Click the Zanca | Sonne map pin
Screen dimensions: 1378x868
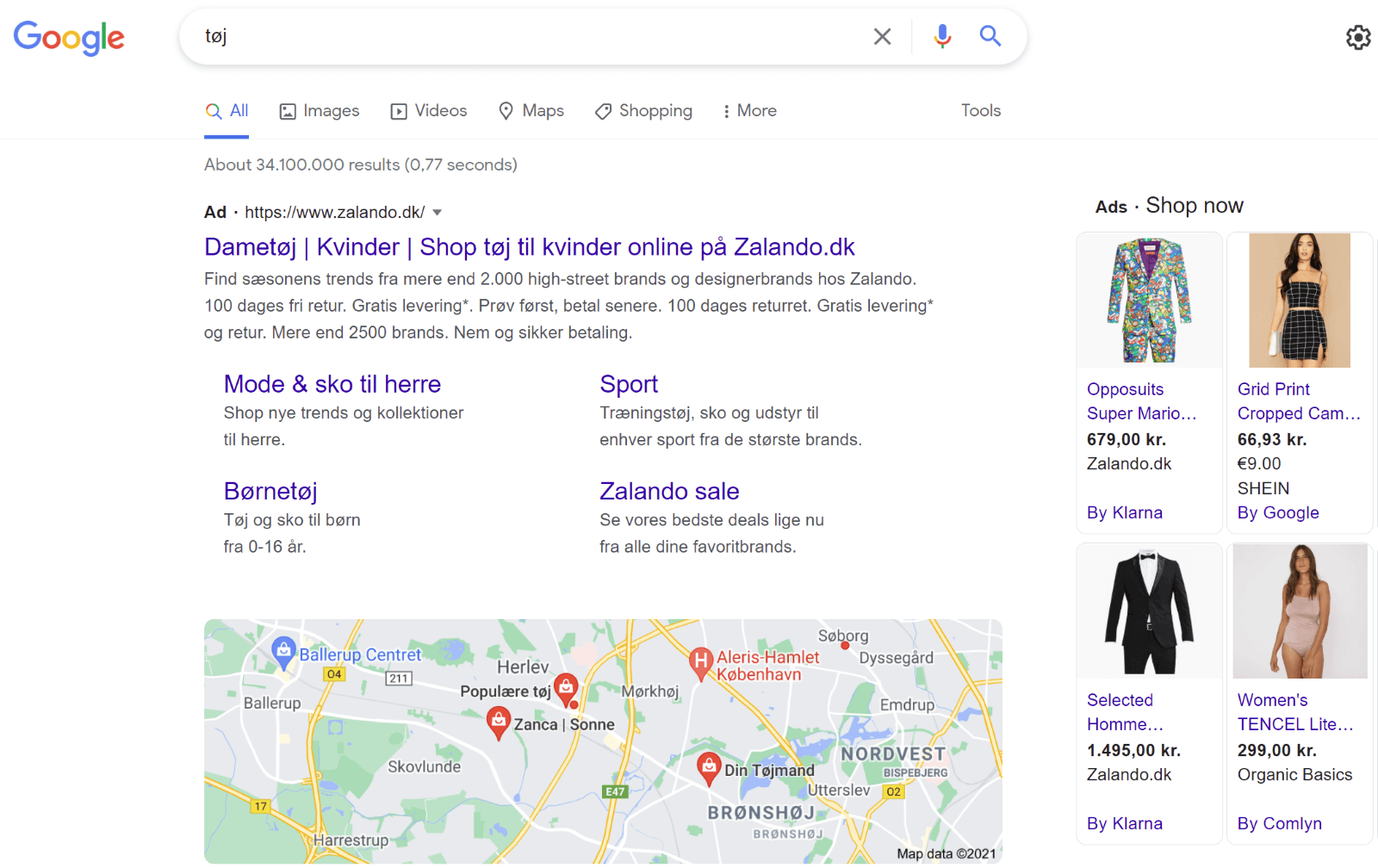tap(499, 722)
